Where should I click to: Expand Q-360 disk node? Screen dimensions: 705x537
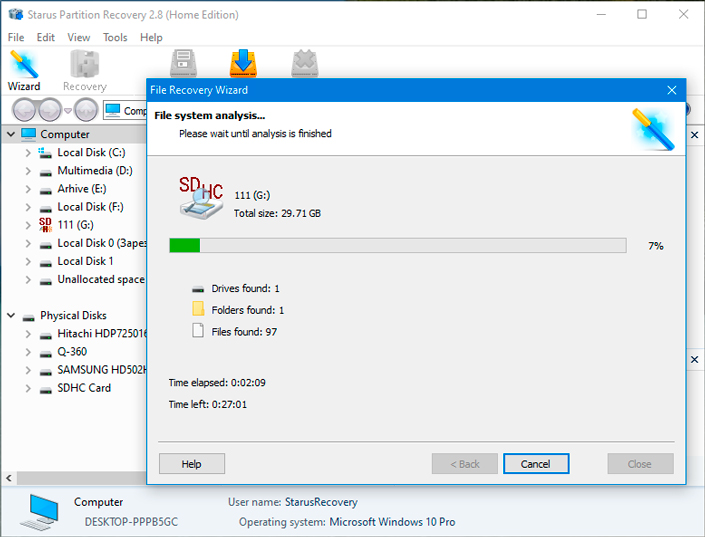tap(28, 352)
